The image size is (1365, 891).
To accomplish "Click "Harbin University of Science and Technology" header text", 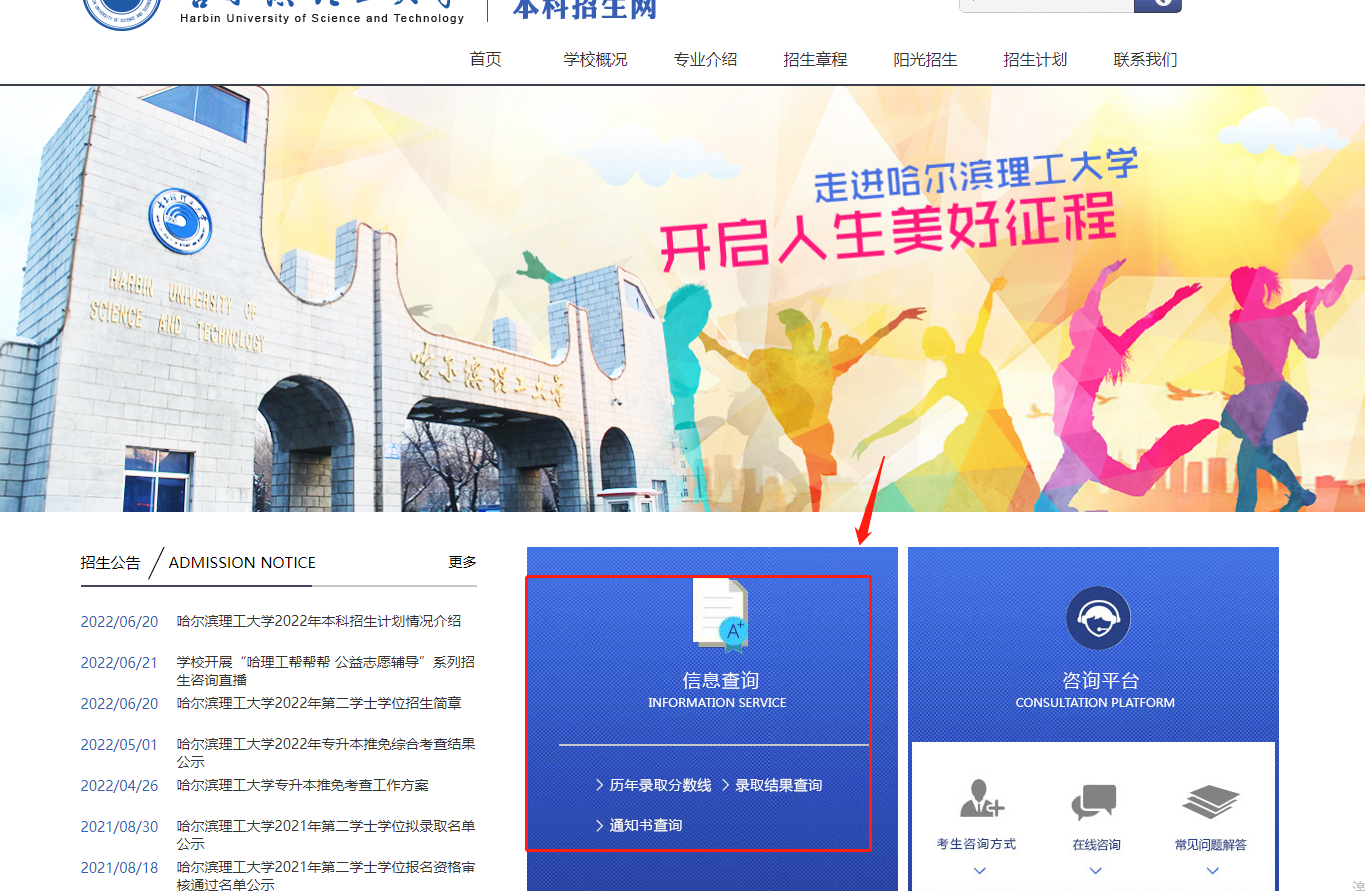I will coord(322,18).
